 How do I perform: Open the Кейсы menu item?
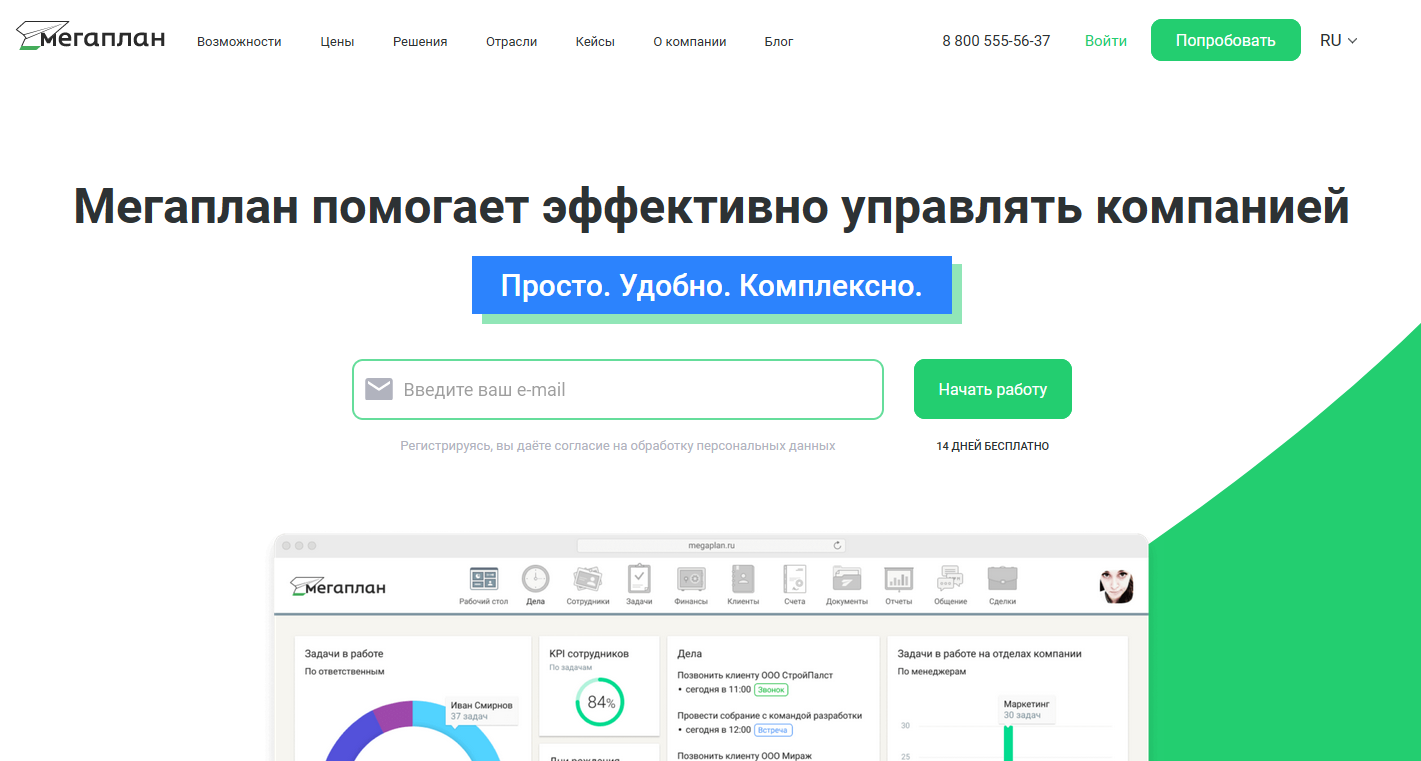click(x=595, y=42)
